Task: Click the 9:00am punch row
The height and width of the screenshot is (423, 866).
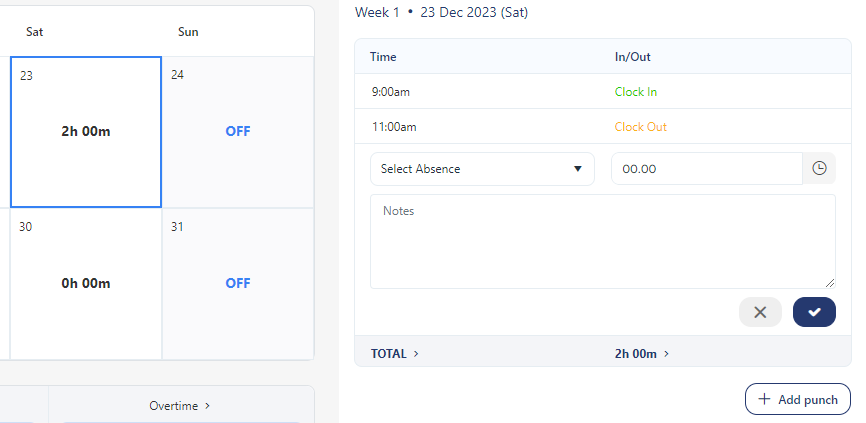Action: (x=391, y=92)
